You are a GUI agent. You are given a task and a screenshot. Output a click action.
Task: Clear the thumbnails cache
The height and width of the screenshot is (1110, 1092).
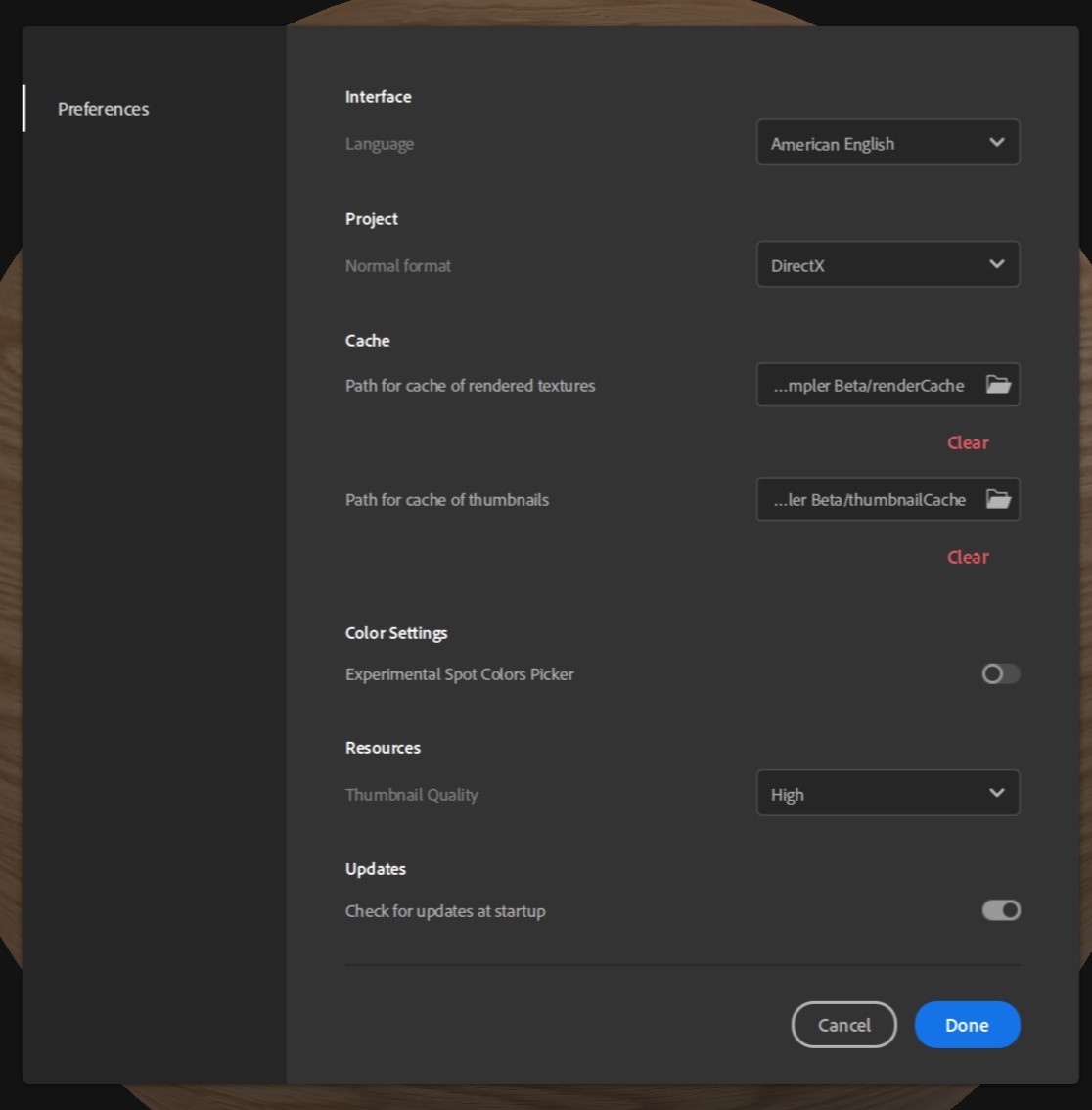pyautogui.click(x=968, y=557)
